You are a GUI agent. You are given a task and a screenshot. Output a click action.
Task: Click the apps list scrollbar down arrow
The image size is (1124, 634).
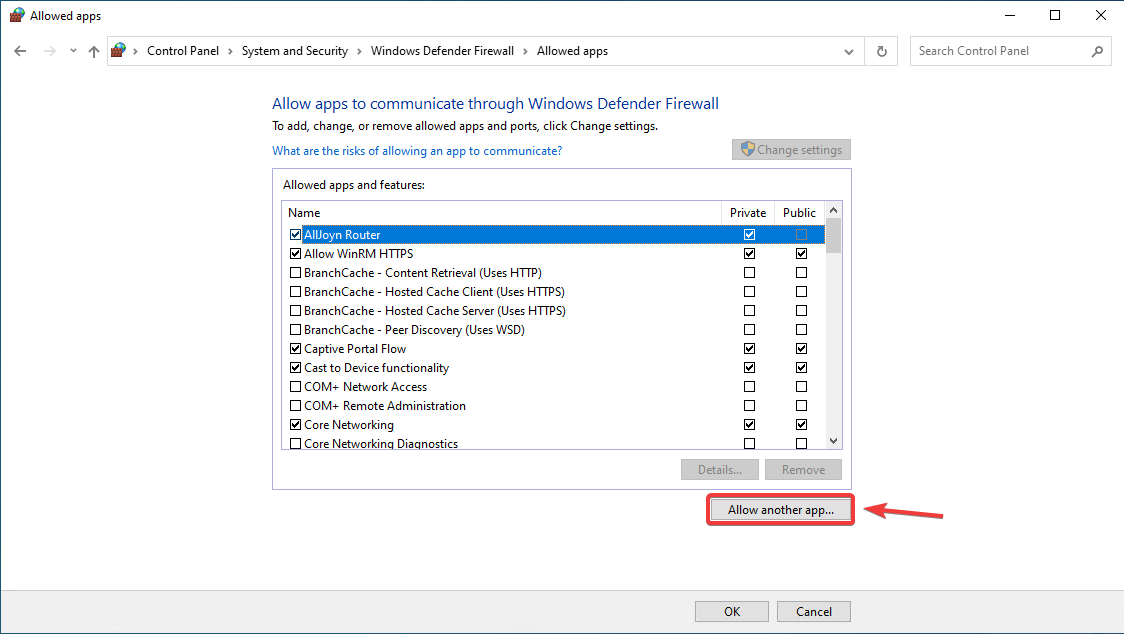[833, 441]
